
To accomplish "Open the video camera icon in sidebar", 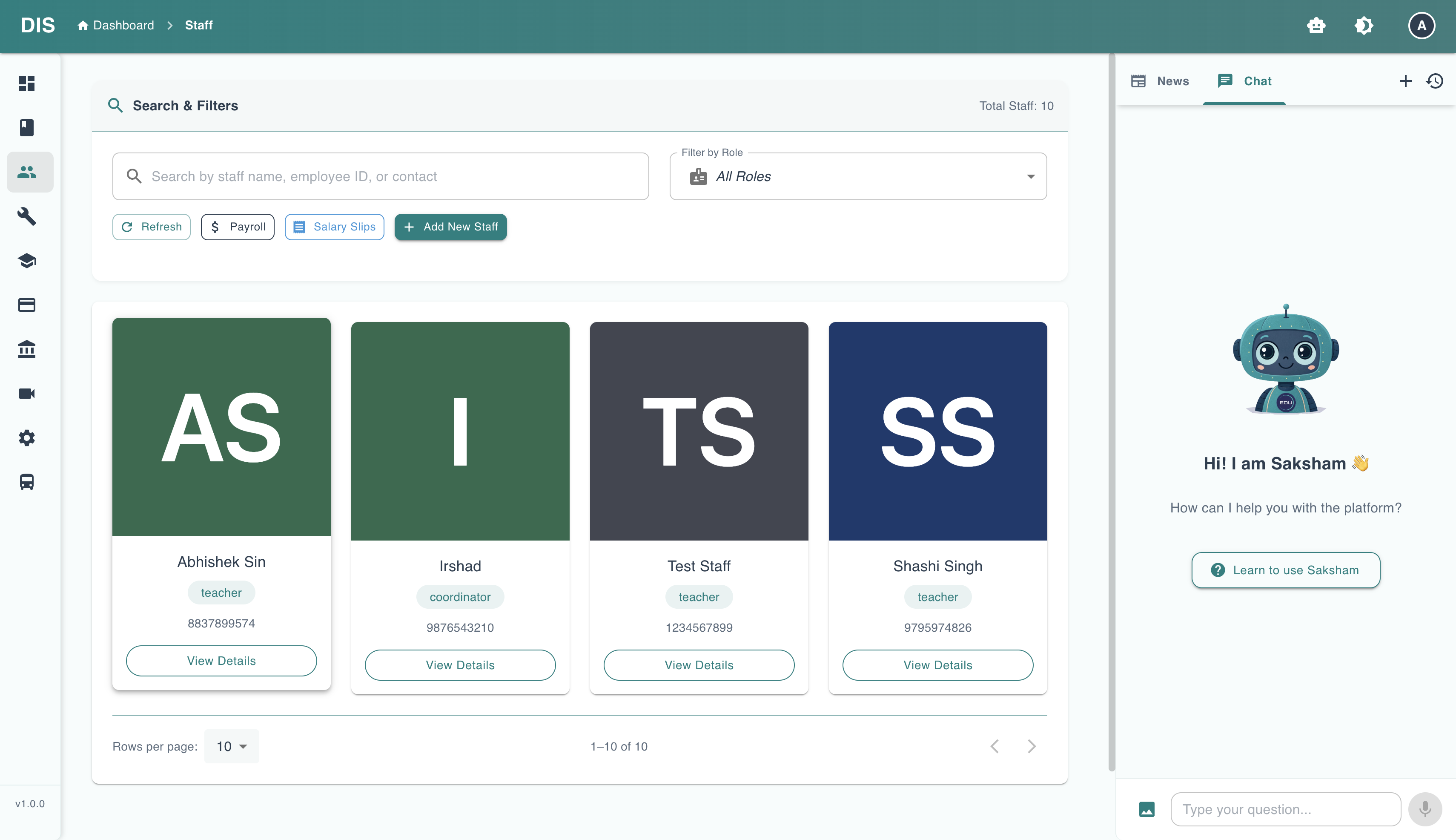I will coord(26,394).
